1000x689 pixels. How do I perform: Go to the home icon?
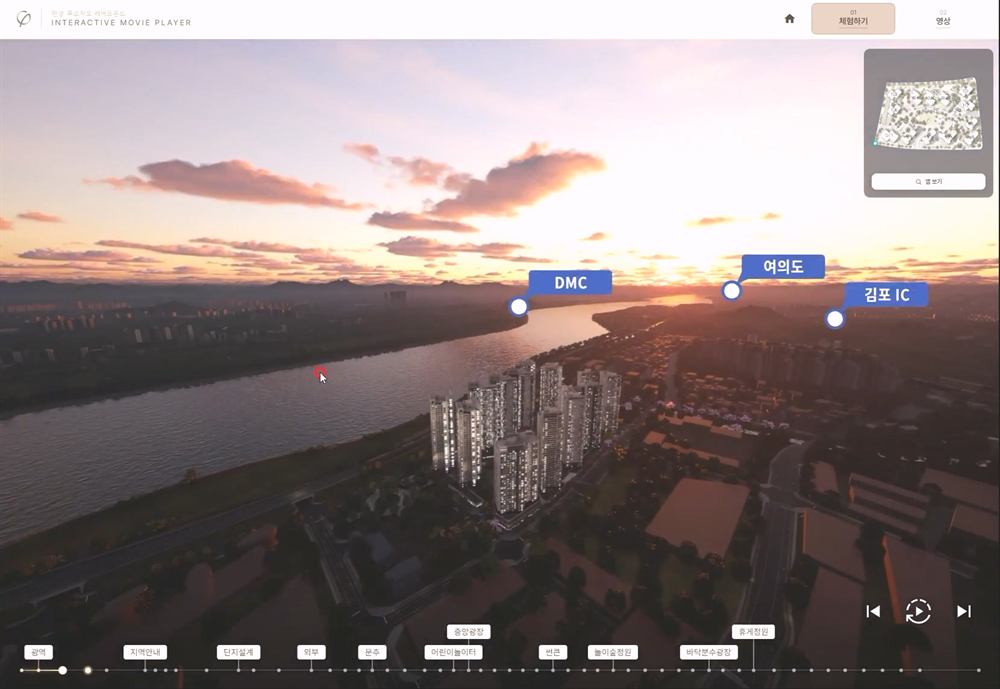click(790, 19)
